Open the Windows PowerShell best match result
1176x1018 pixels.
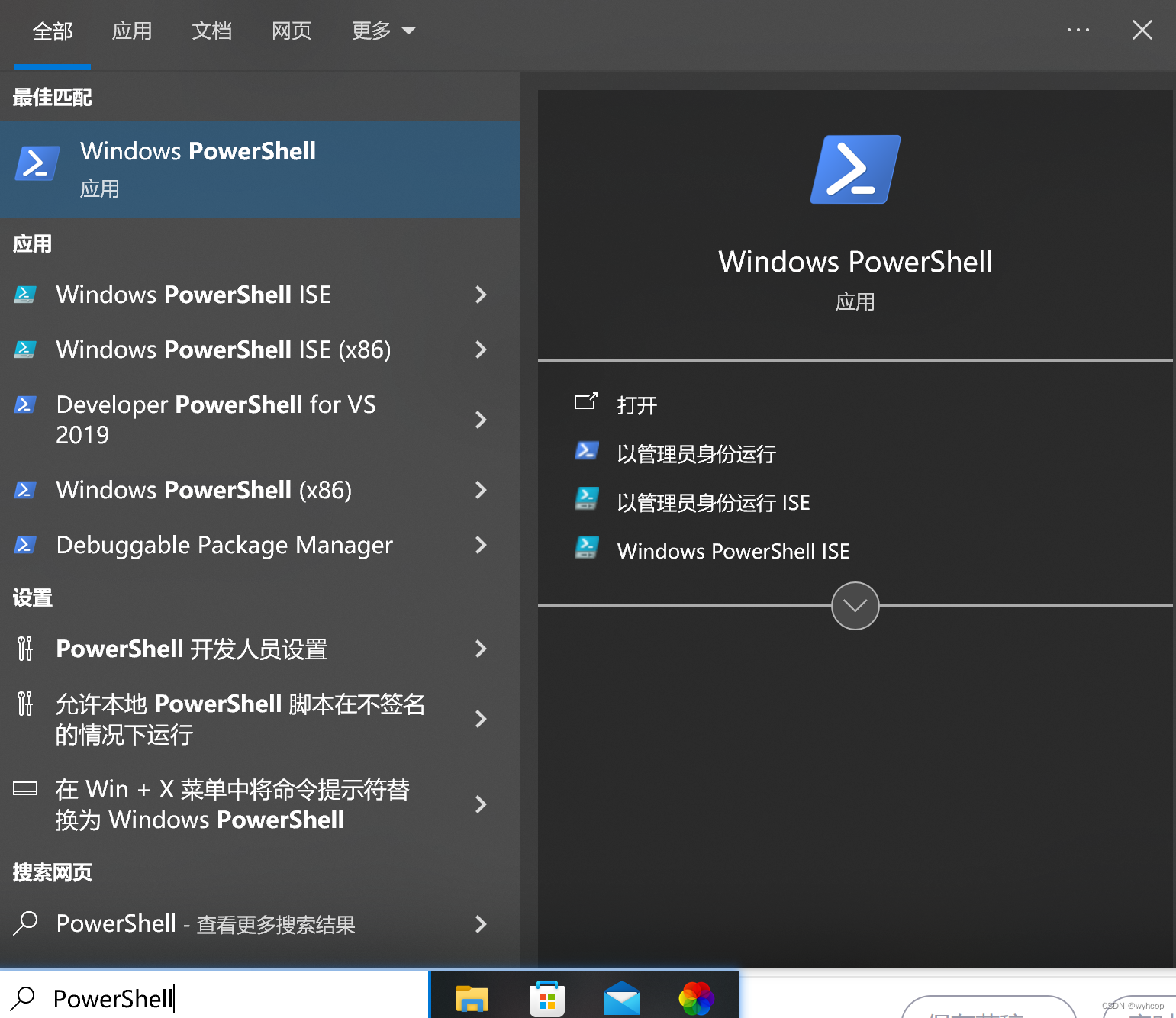click(259, 169)
